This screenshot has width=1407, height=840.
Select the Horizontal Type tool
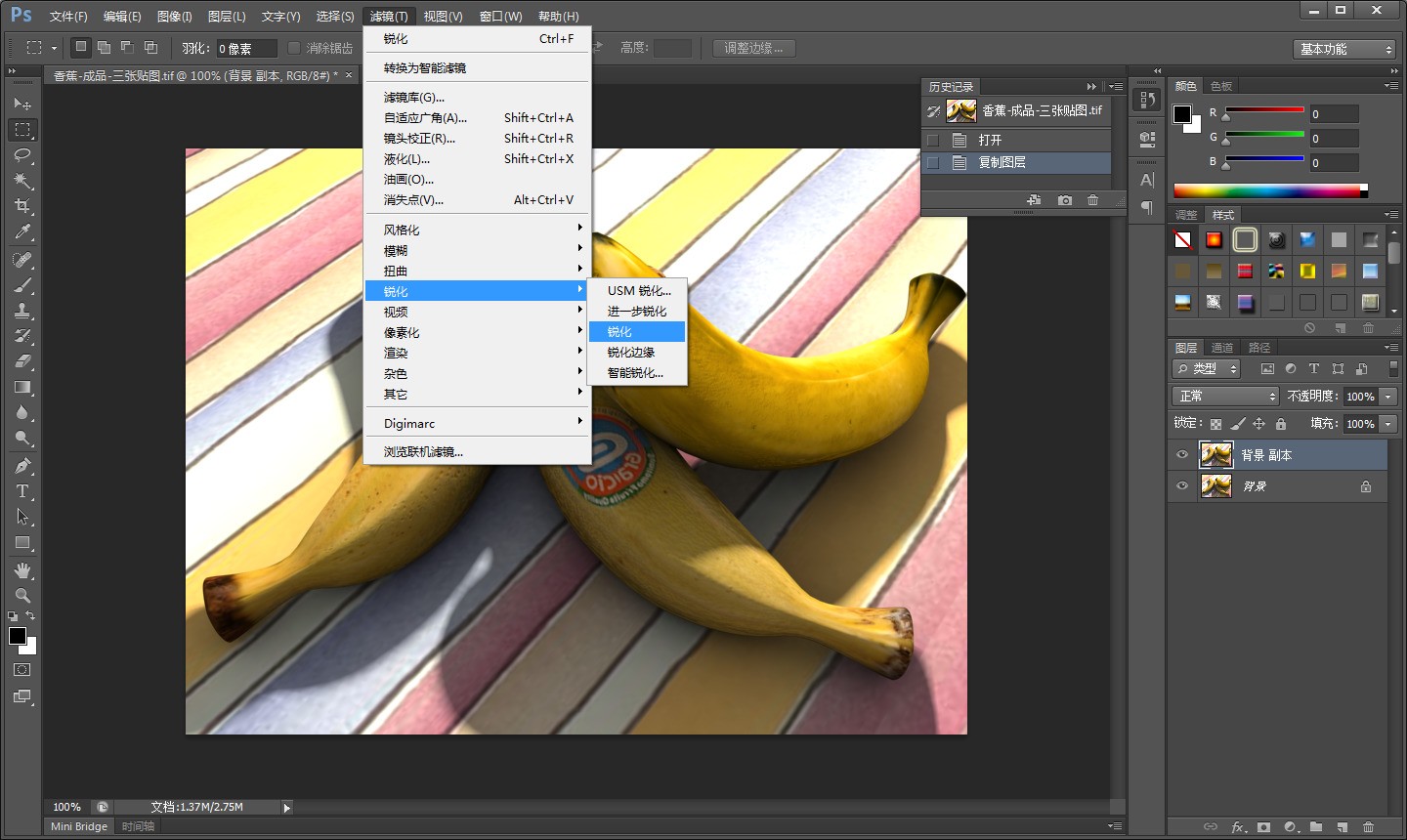tap(22, 491)
